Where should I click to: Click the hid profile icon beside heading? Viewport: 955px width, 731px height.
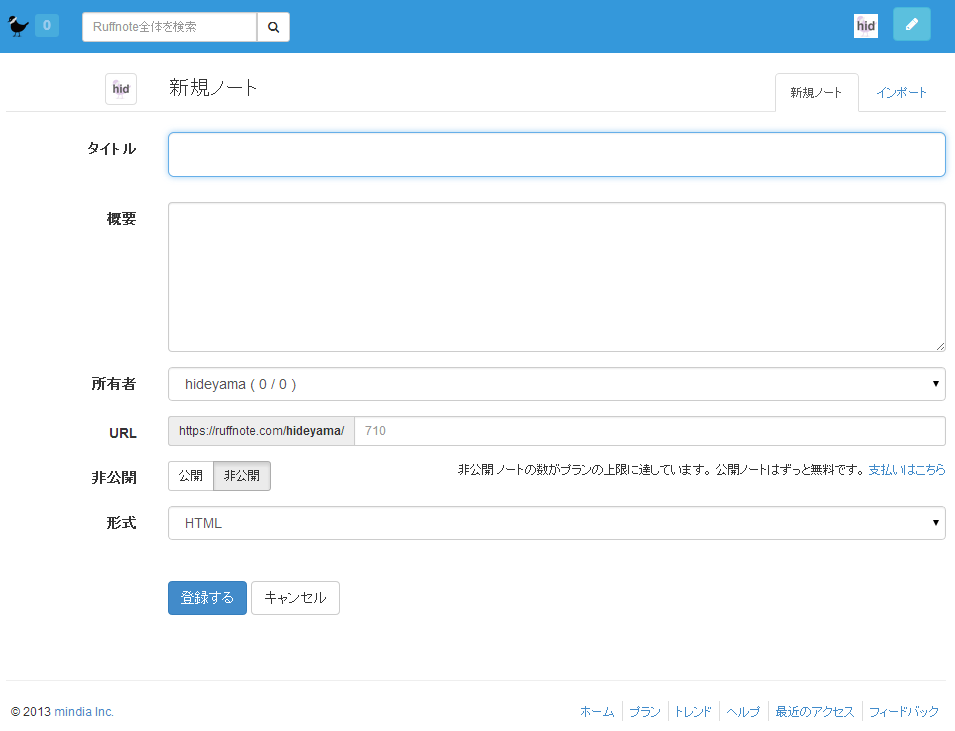(121, 89)
